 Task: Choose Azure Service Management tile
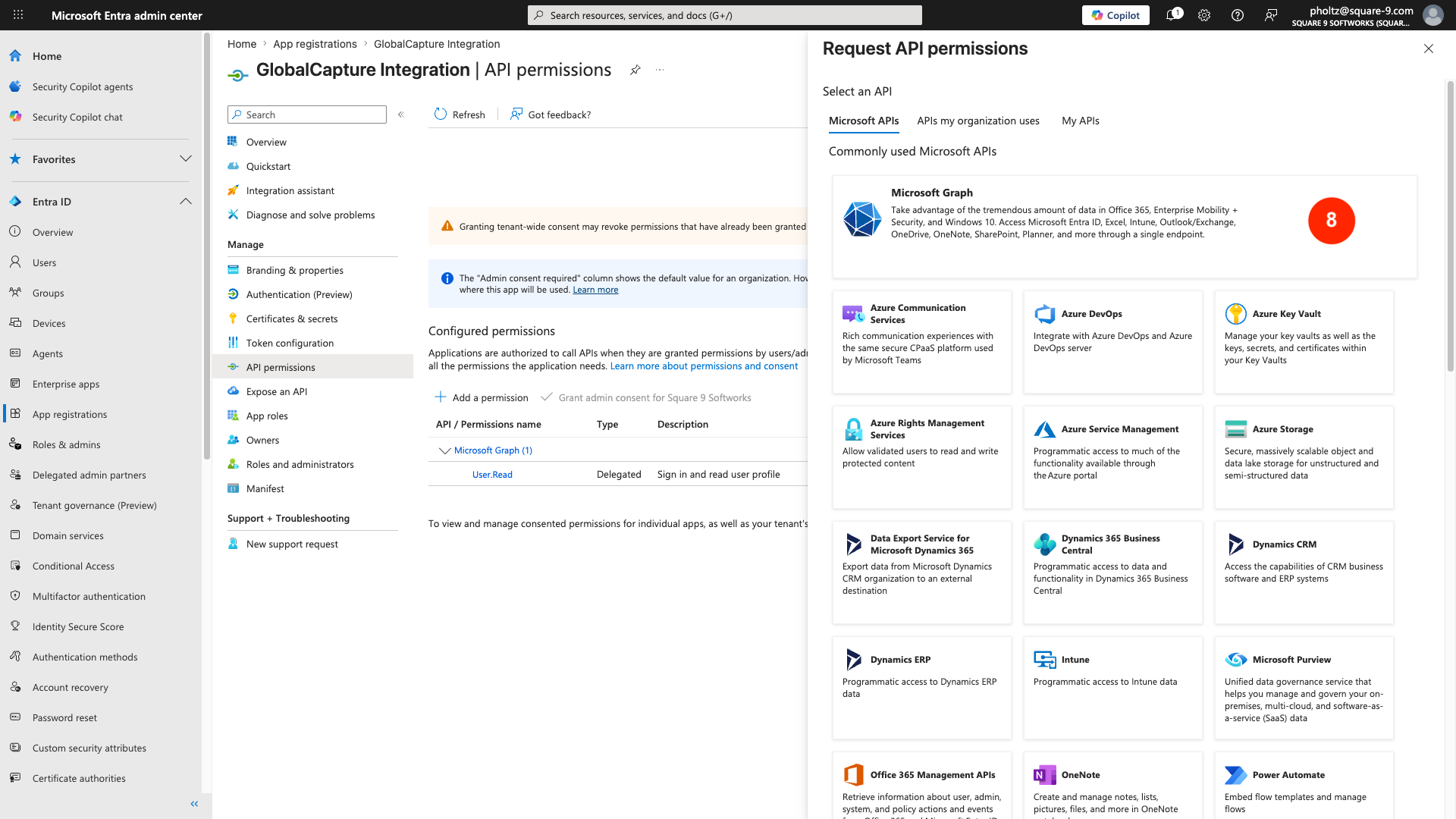point(1112,457)
